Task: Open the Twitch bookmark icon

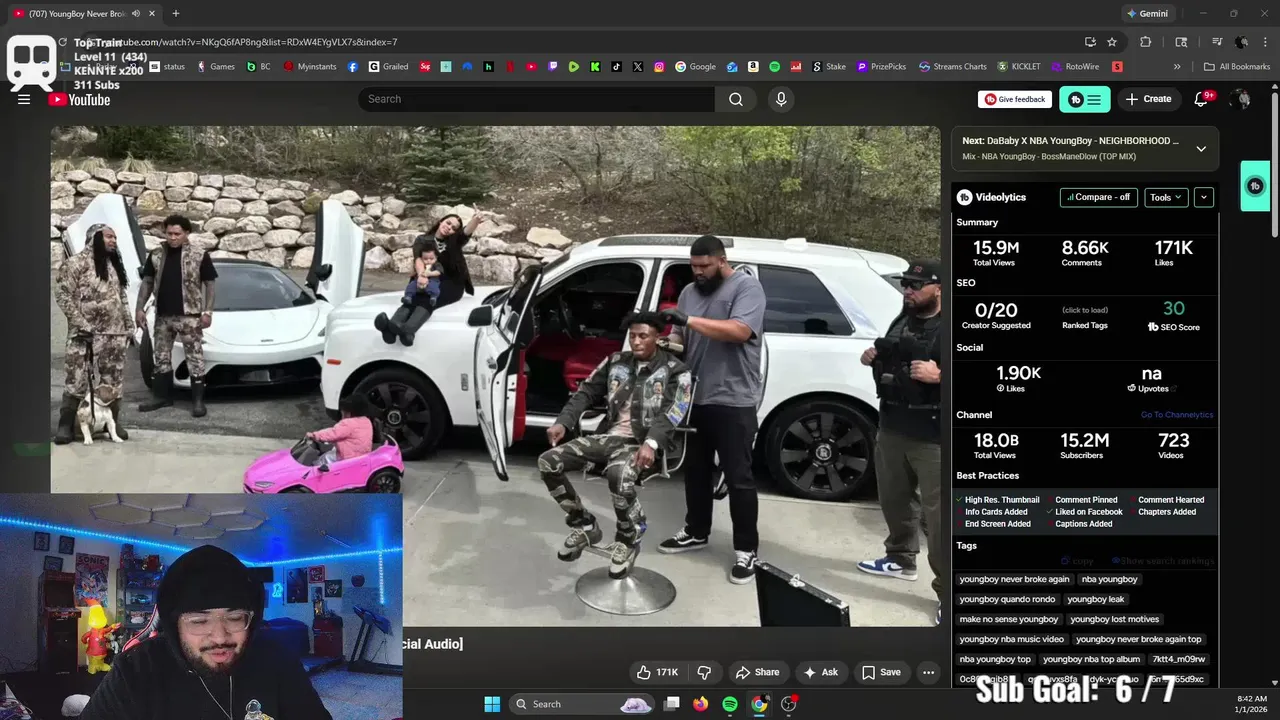Action: (x=553, y=67)
